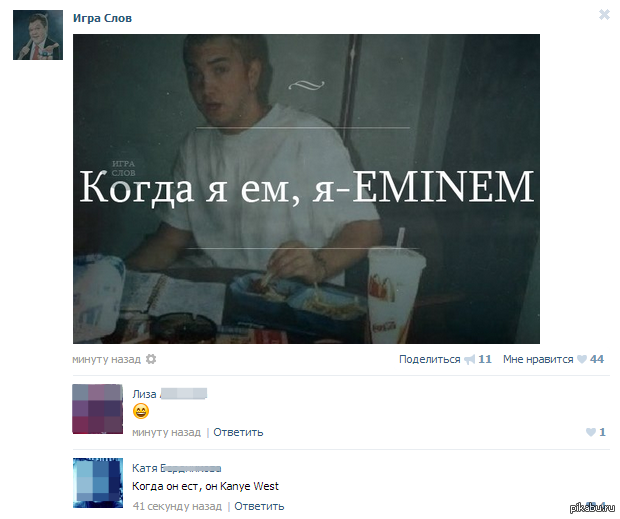Like Лиза's comment with the heart icon

click(x=591, y=432)
